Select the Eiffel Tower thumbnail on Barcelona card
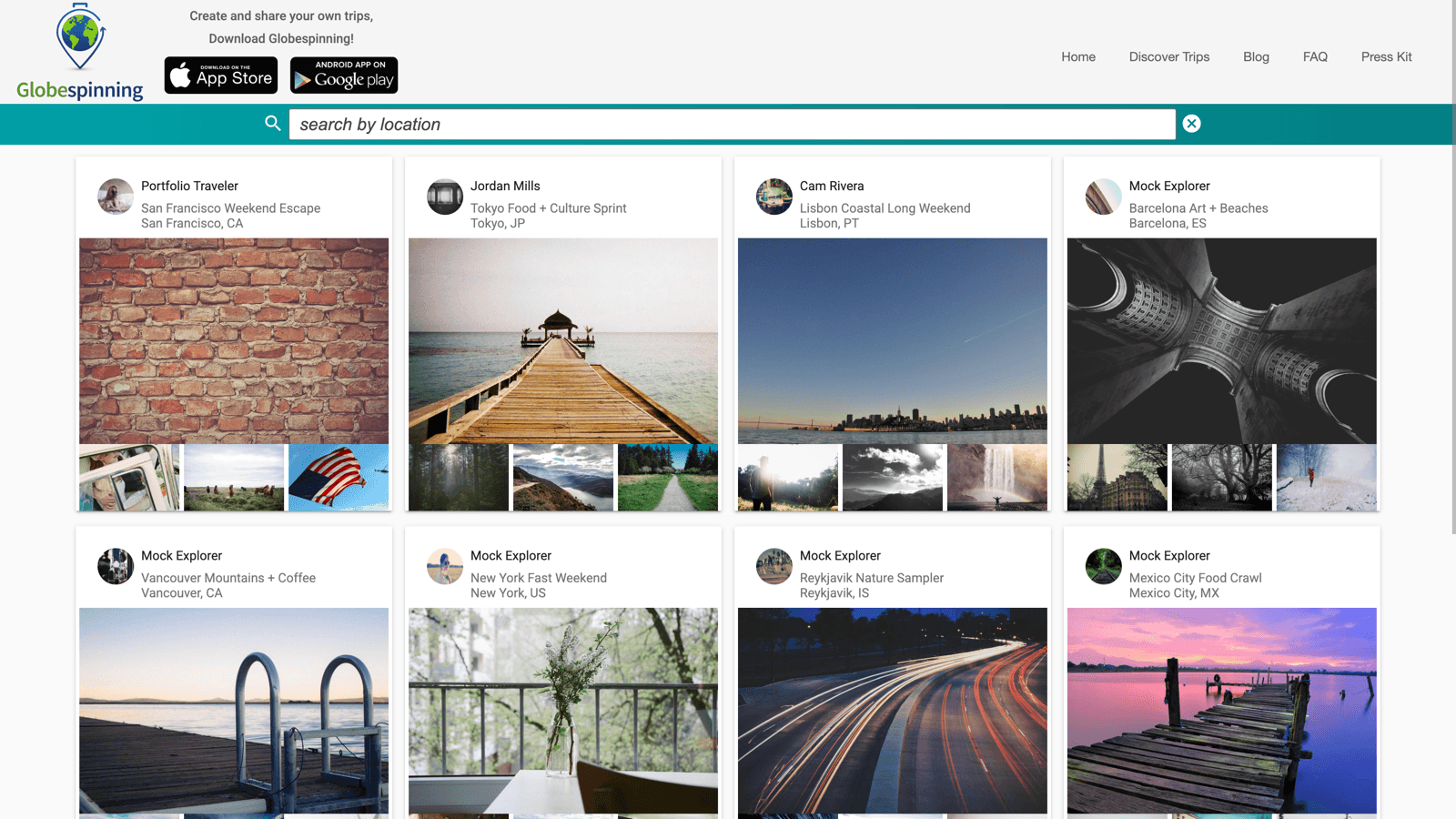 point(1117,476)
